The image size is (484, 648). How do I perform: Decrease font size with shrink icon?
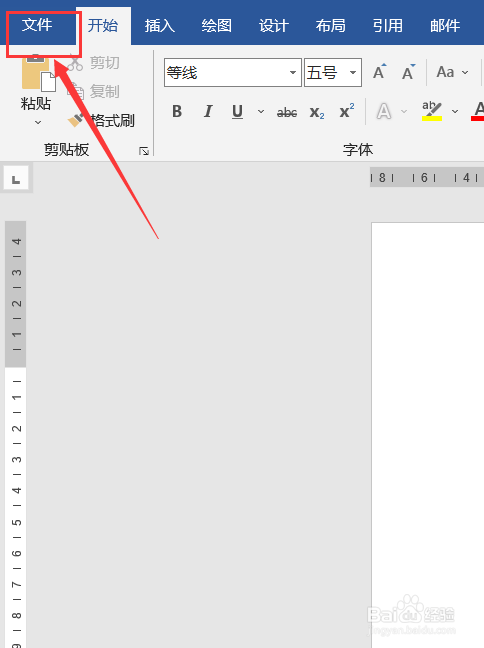pos(408,72)
